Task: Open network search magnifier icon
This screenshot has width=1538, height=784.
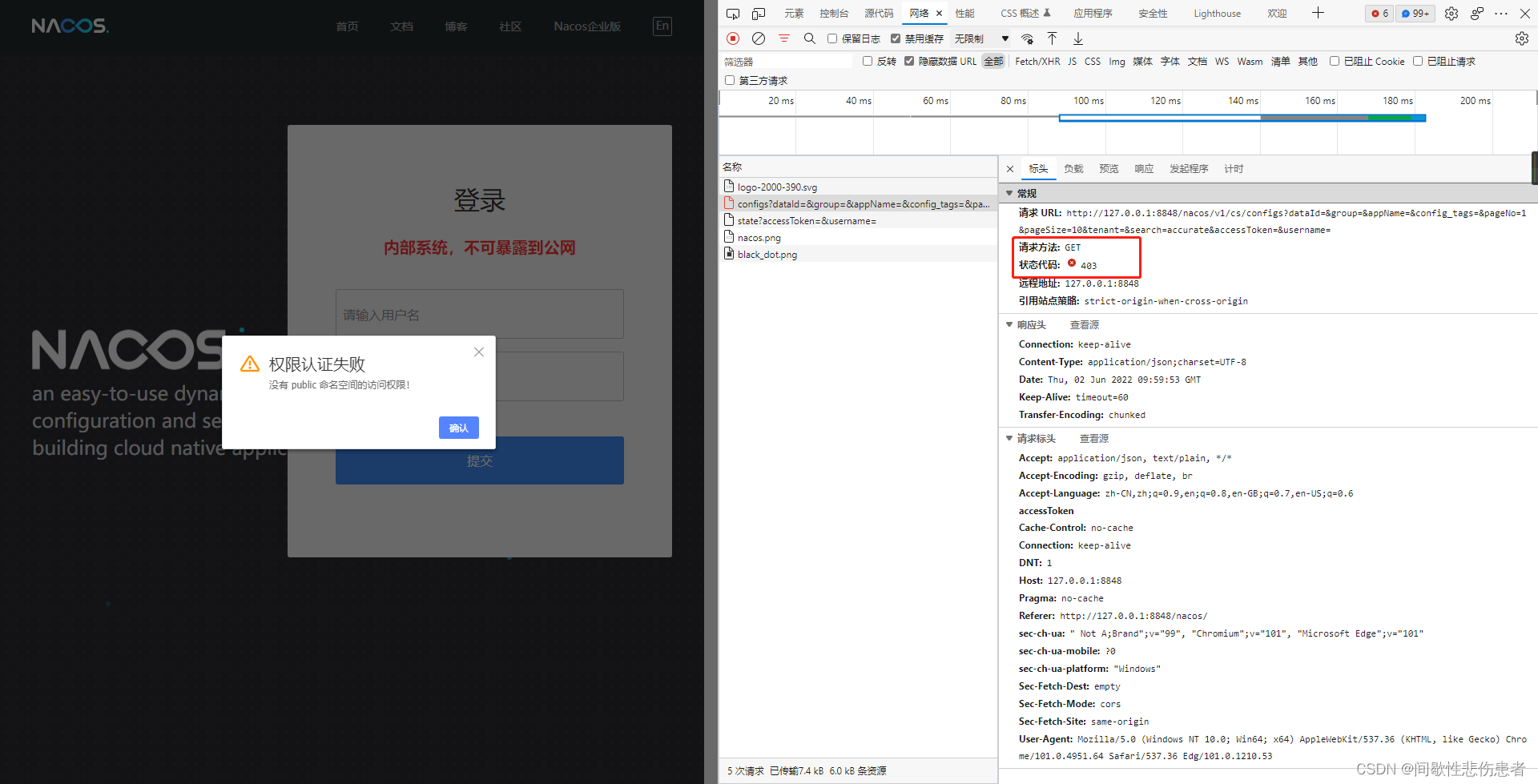Action: pos(810,38)
